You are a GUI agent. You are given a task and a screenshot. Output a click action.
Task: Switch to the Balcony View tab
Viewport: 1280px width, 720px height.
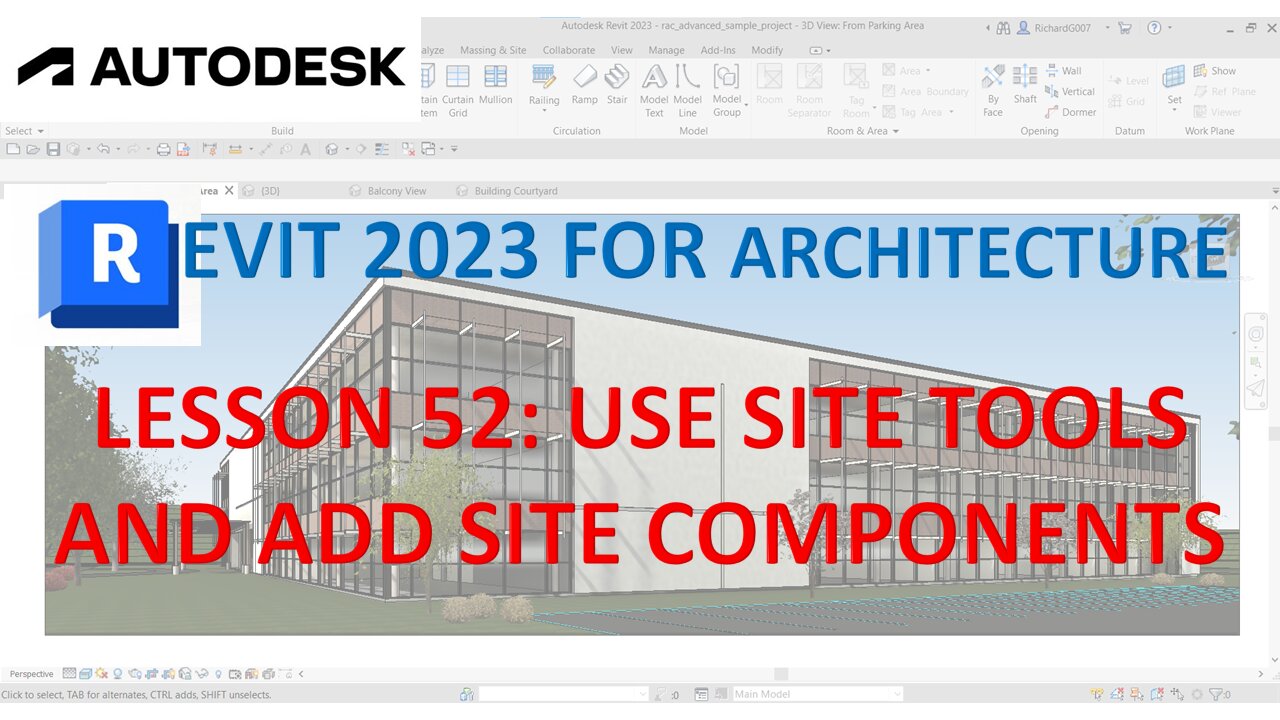click(x=388, y=190)
